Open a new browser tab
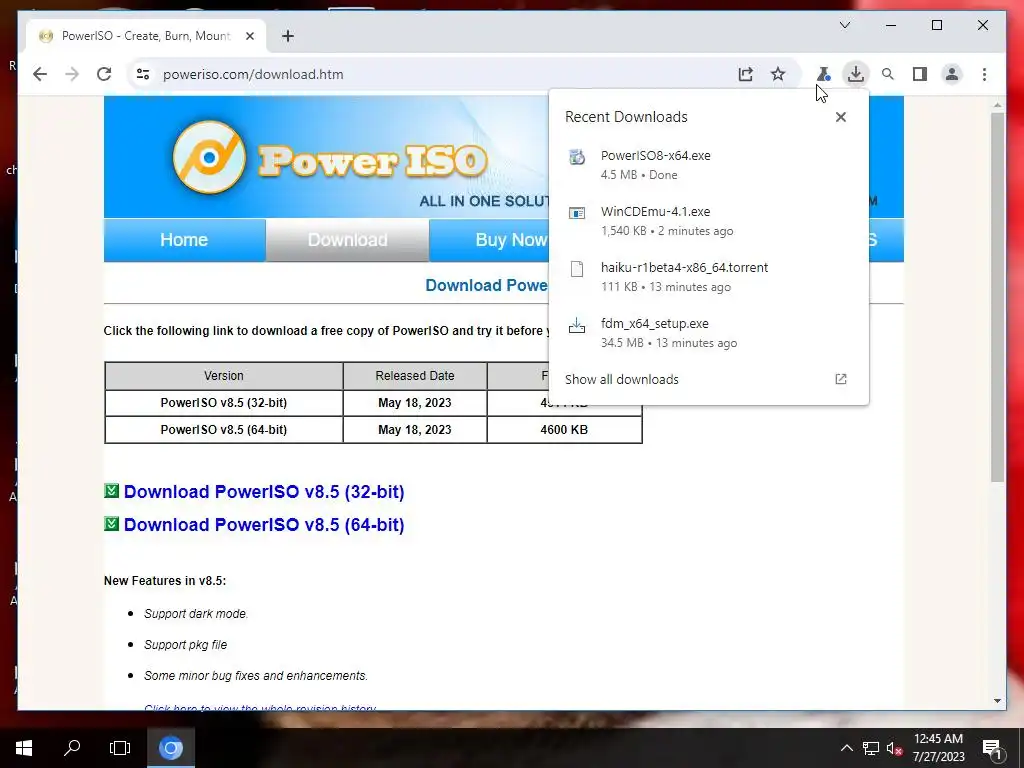This screenshot has height=768, width=1024. point(287,36)
